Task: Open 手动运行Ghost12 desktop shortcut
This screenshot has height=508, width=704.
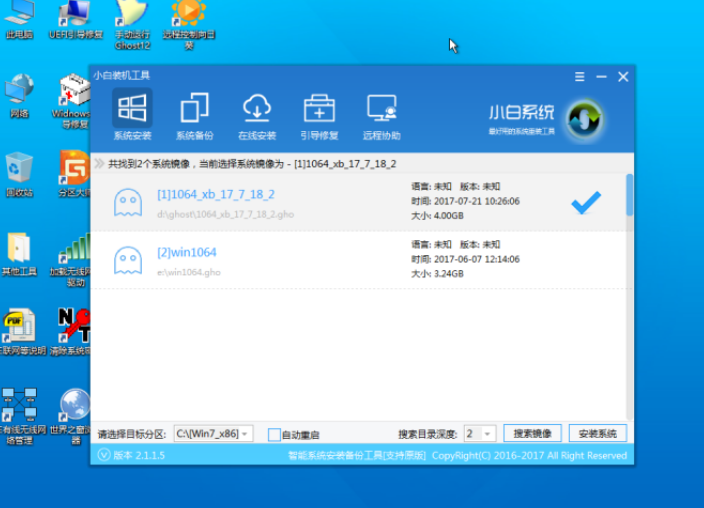Action: [x=132, y=25]
